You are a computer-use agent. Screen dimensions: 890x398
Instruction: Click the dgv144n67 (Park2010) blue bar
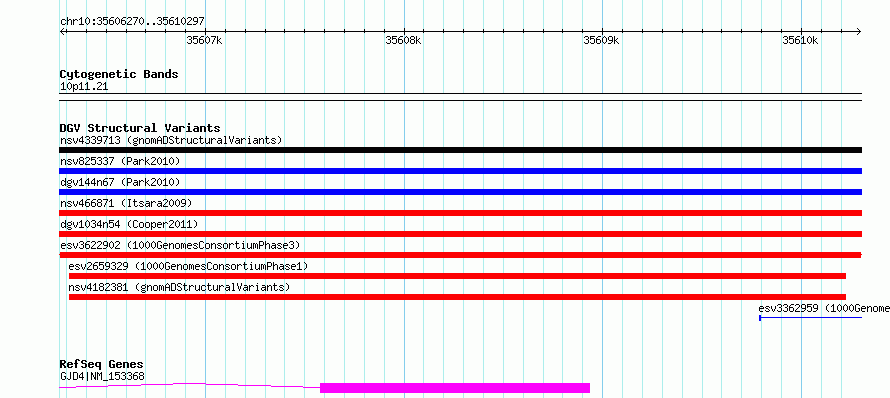tap(460, 192)
